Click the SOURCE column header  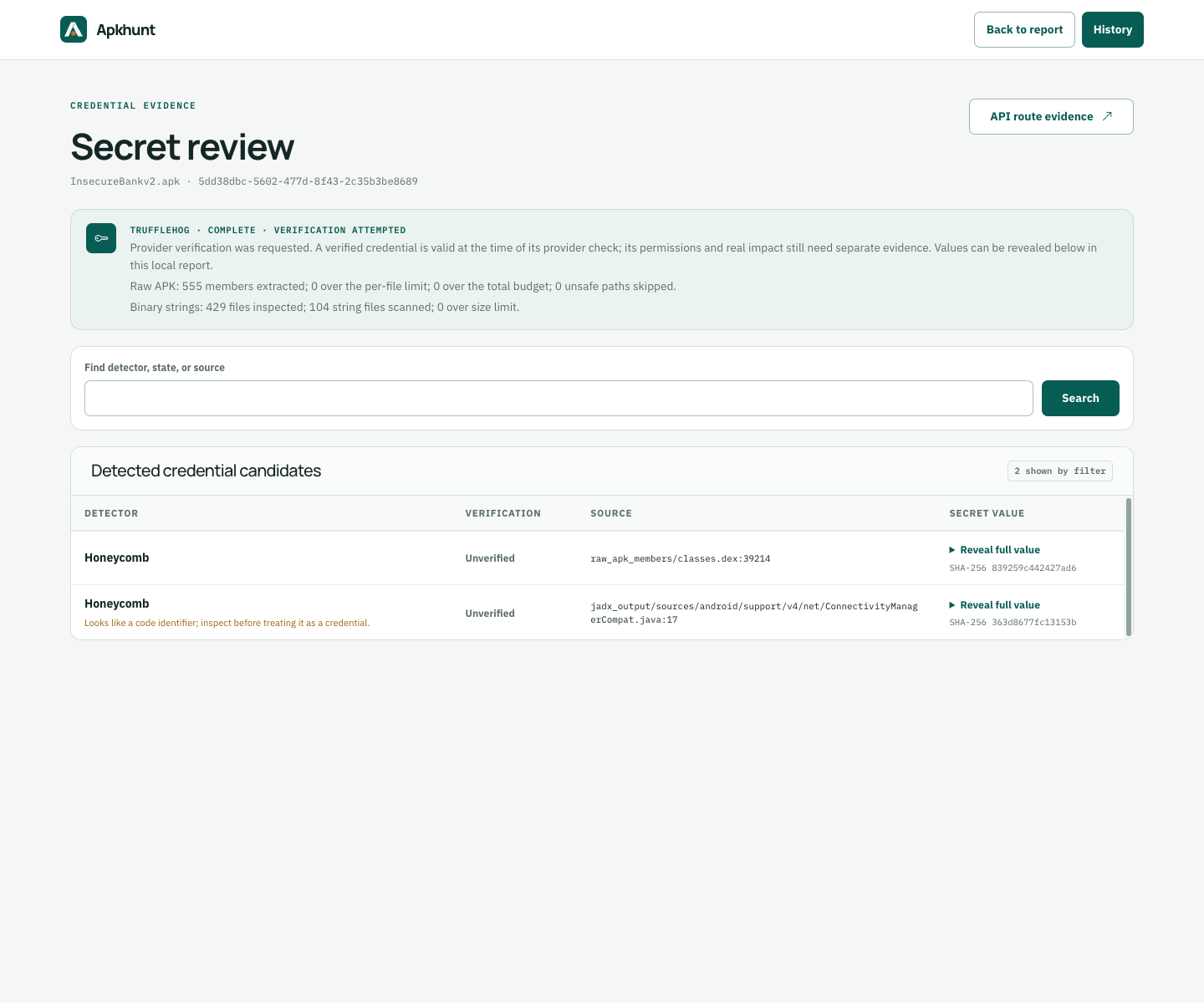pos(611,513)
